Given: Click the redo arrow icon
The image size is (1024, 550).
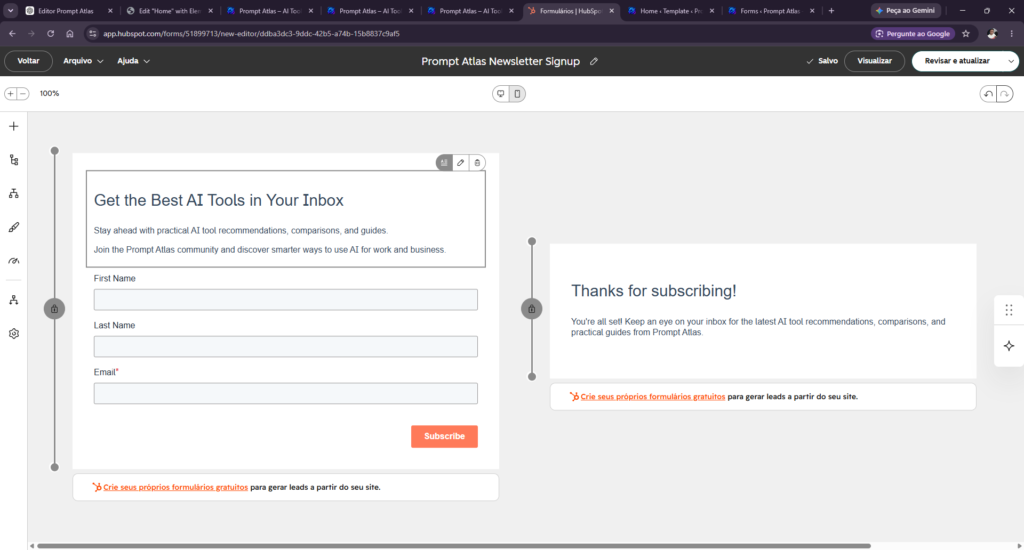Looking at the screenshot, I should tap(1004, 94).
